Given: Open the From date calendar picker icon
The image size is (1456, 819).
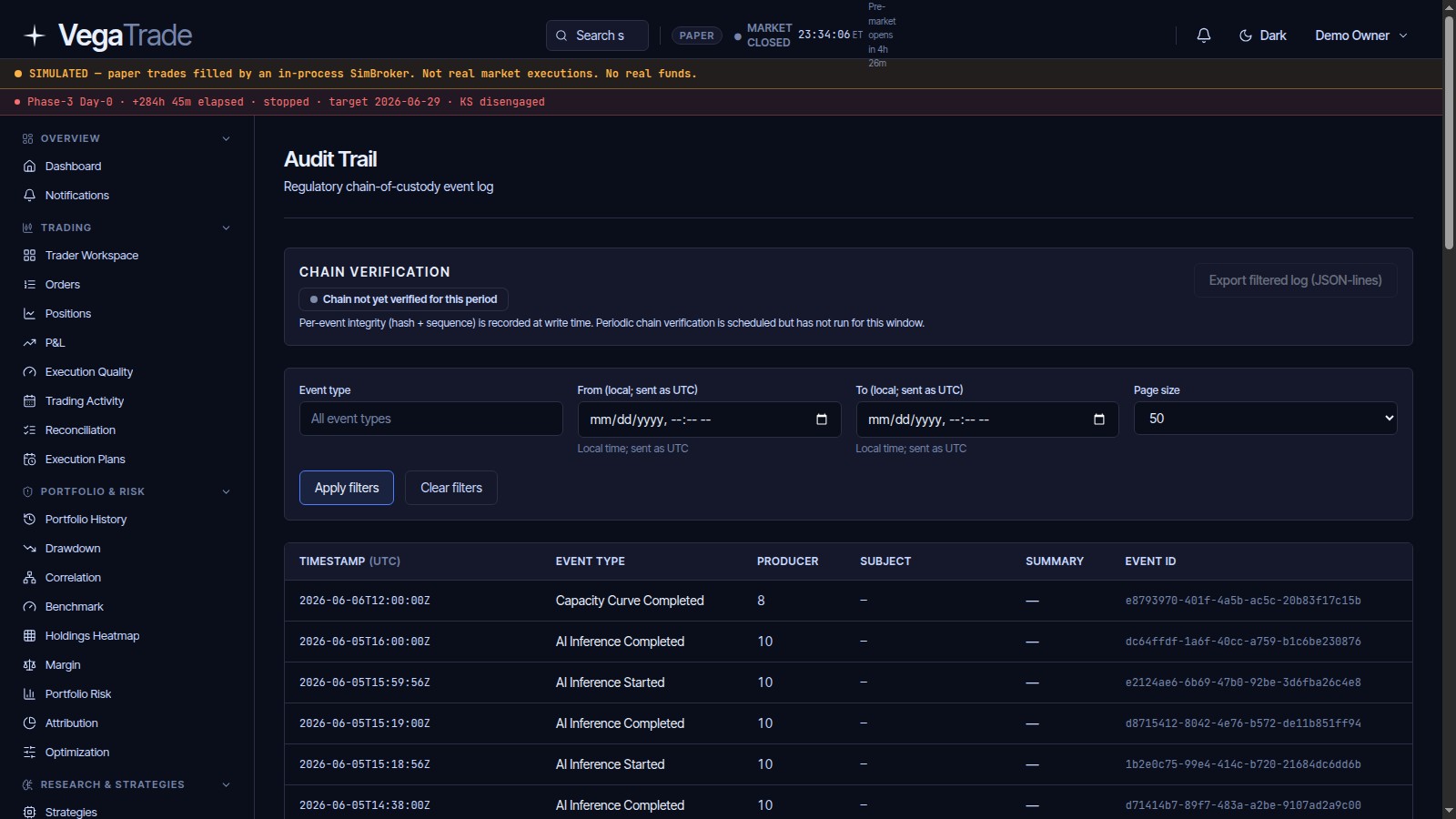Looking at the screenshot, I should (x=822, y=420).
